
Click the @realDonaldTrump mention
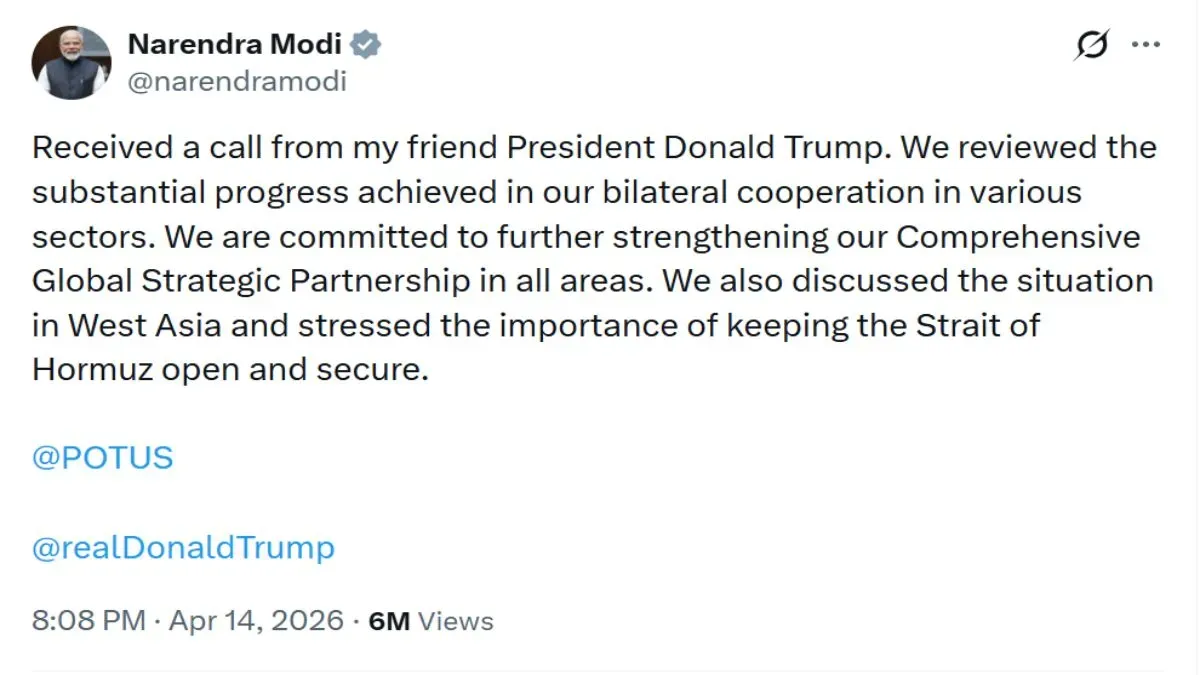tap(184, 547)
